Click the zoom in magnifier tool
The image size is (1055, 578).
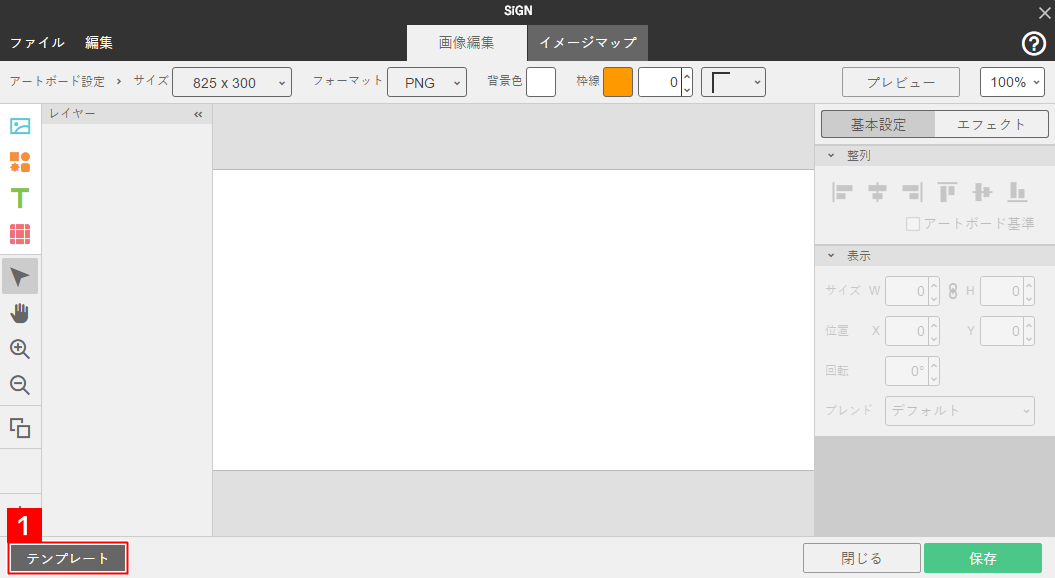tap(20, 349)
